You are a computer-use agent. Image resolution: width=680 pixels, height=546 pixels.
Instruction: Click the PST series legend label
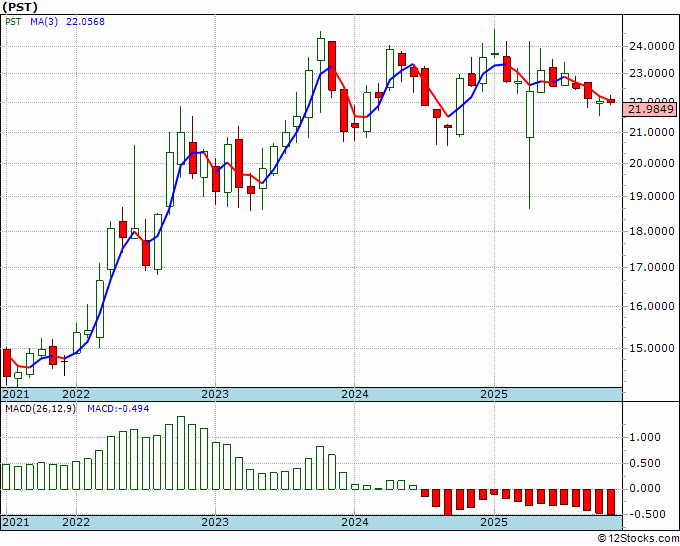tap(13, 22)
